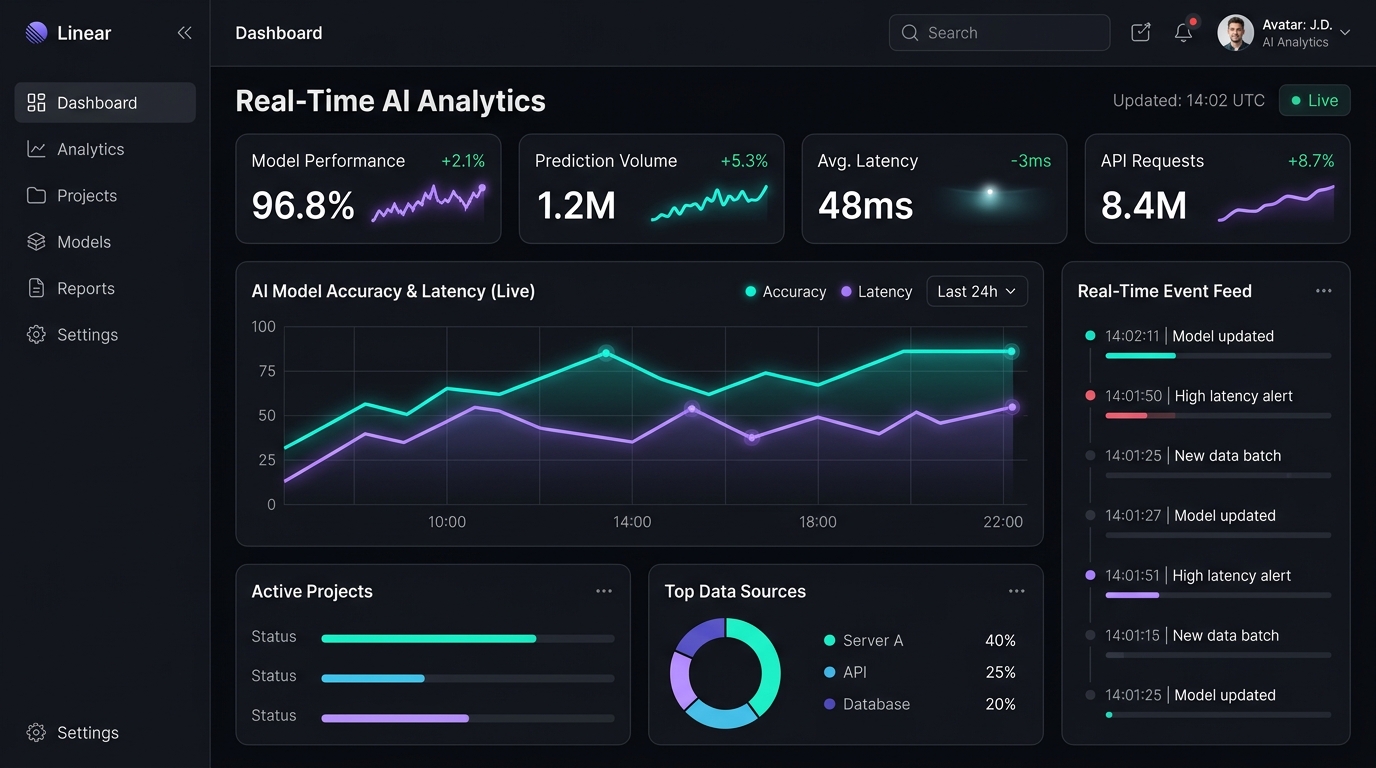The height and width of the screenshot is (768, 1376).
Task: Go to Analytics in the sidebar
Action: coord(105,149)
